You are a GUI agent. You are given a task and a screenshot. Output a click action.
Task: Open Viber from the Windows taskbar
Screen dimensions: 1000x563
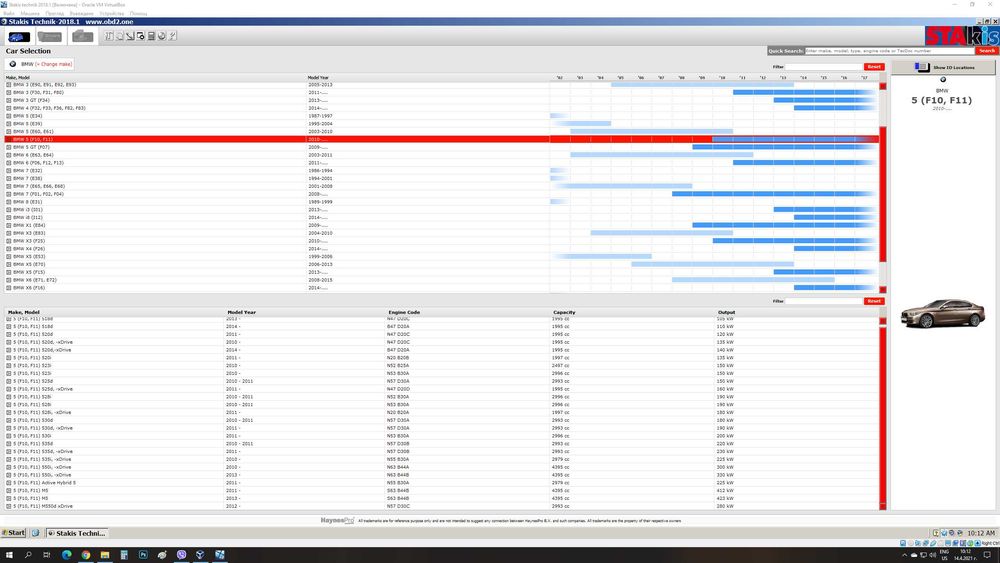[x=181, y=555]
